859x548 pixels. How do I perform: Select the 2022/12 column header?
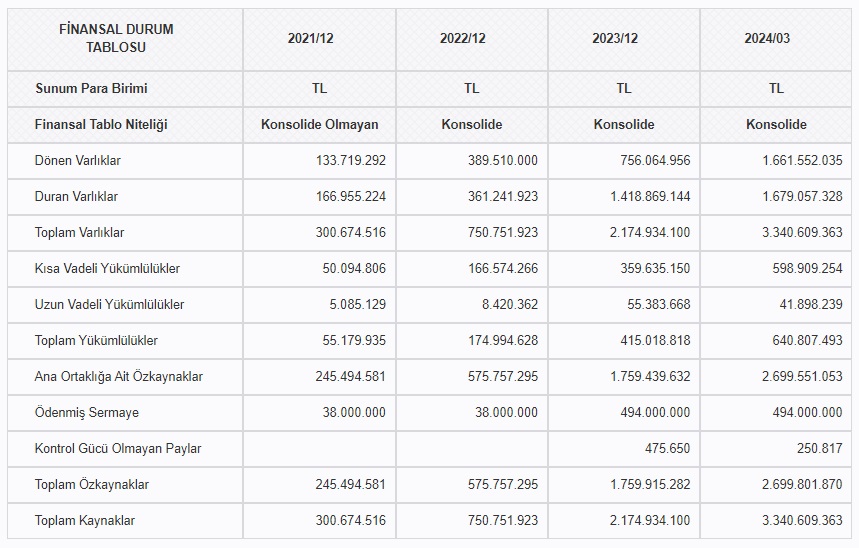pos(471,38)
